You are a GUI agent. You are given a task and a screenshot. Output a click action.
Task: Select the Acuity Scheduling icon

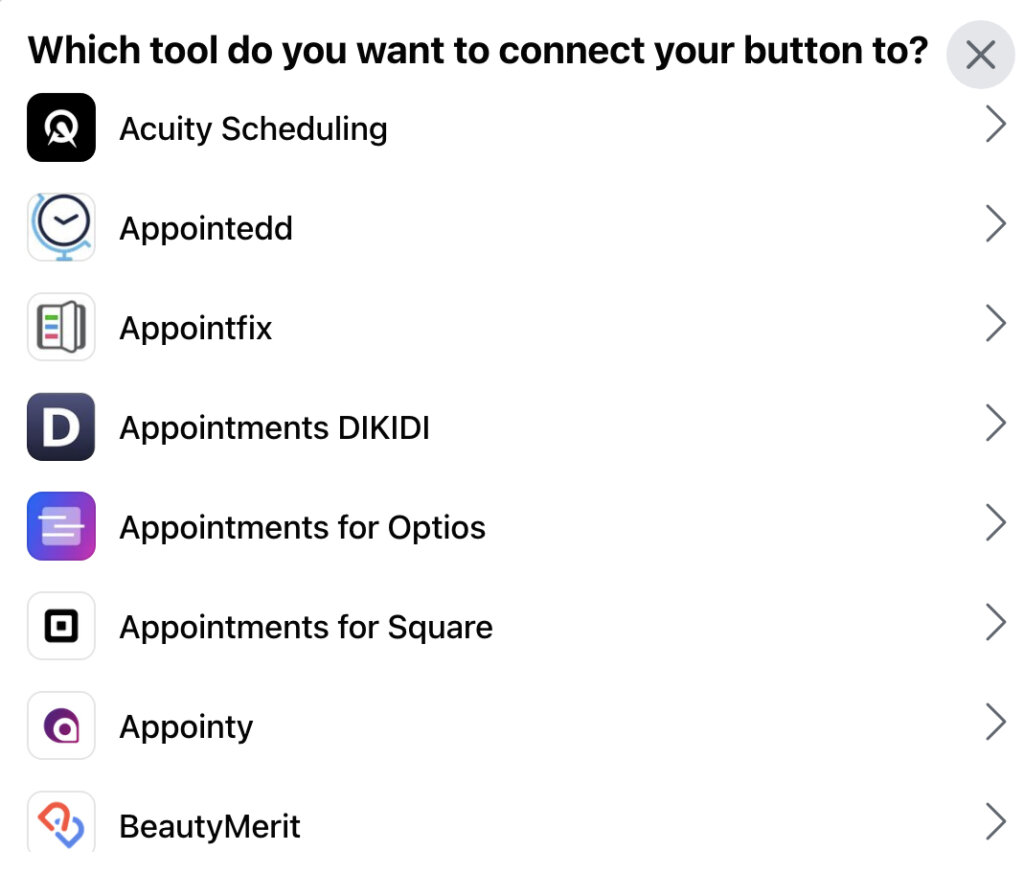[59, 128]
